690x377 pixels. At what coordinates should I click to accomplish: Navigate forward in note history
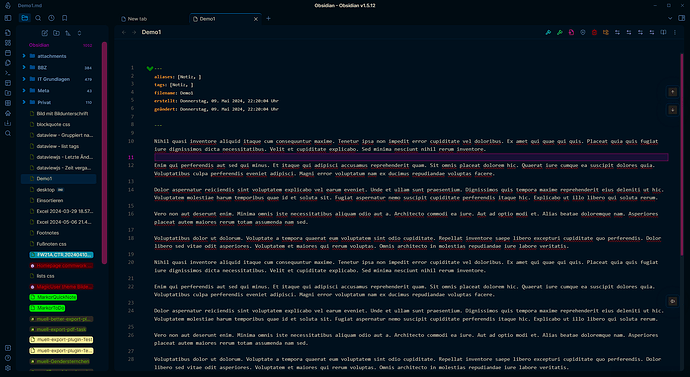click(134, 33)
